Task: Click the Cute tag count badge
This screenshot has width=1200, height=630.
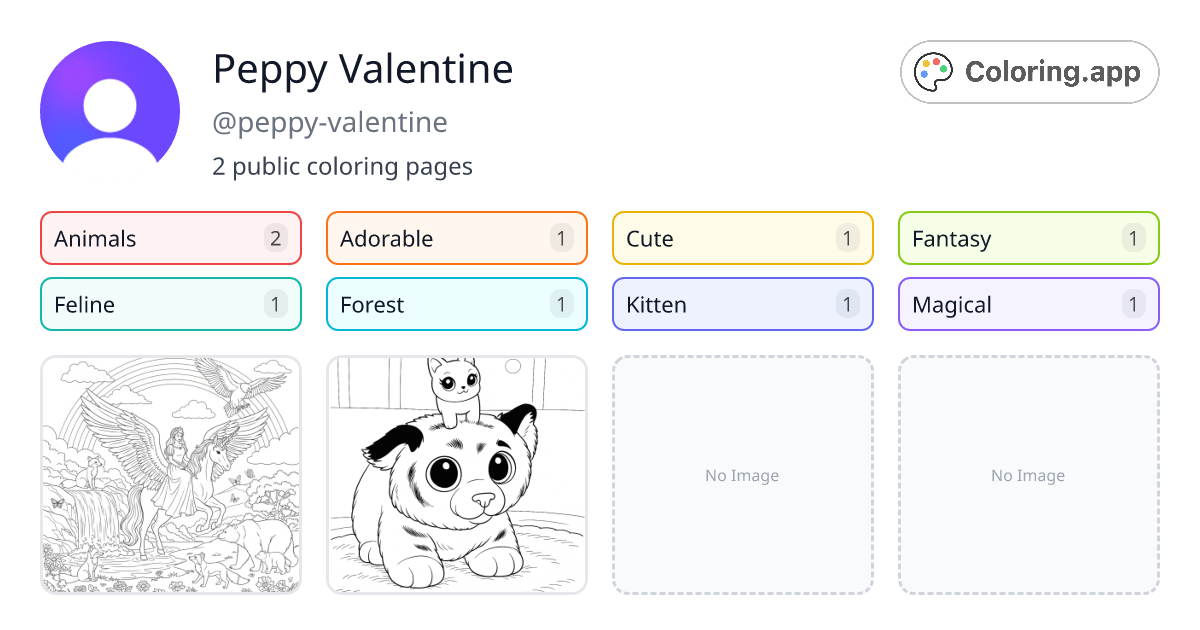Action: [846, 238]
